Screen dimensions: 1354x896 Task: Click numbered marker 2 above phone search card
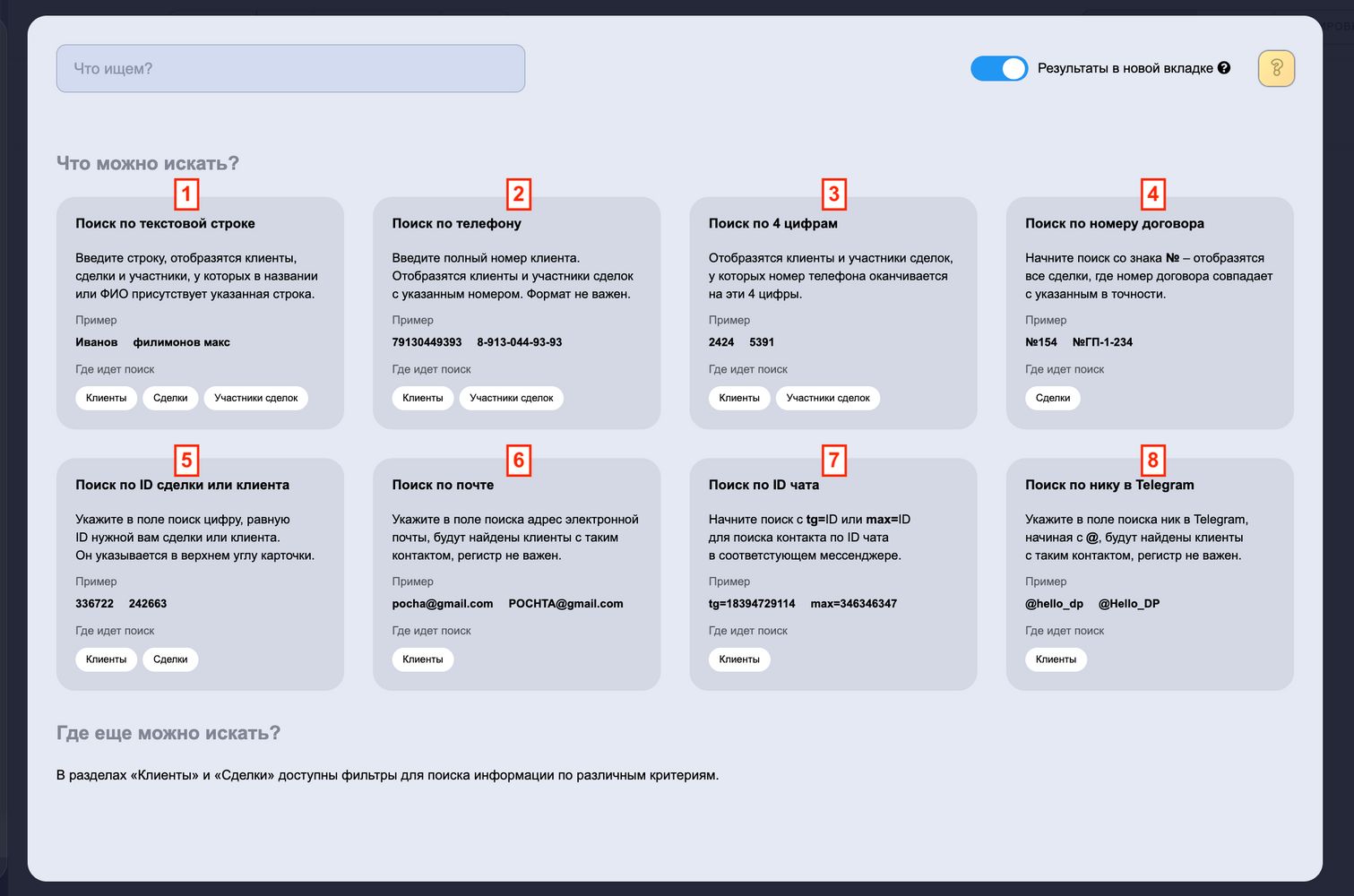pos(518,194)
